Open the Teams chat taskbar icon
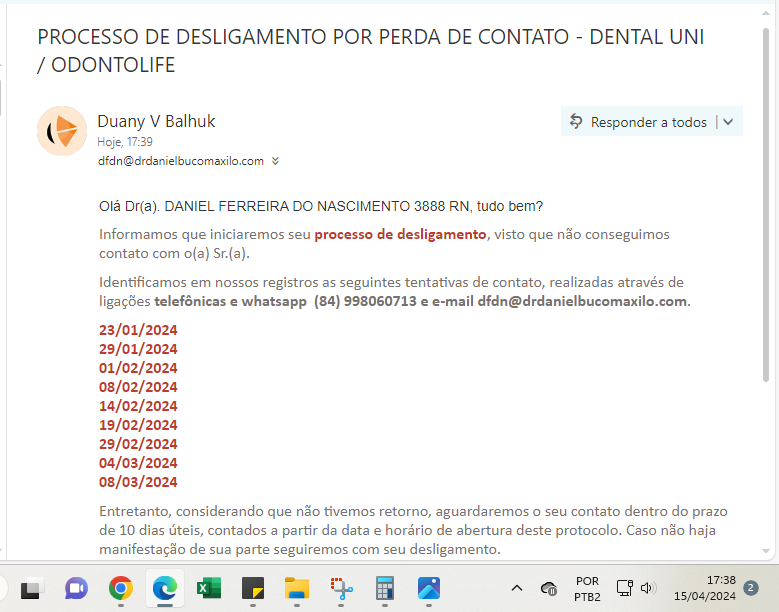Image resolution: width=779 pixels, height=612 pixels. coord(76,589)
